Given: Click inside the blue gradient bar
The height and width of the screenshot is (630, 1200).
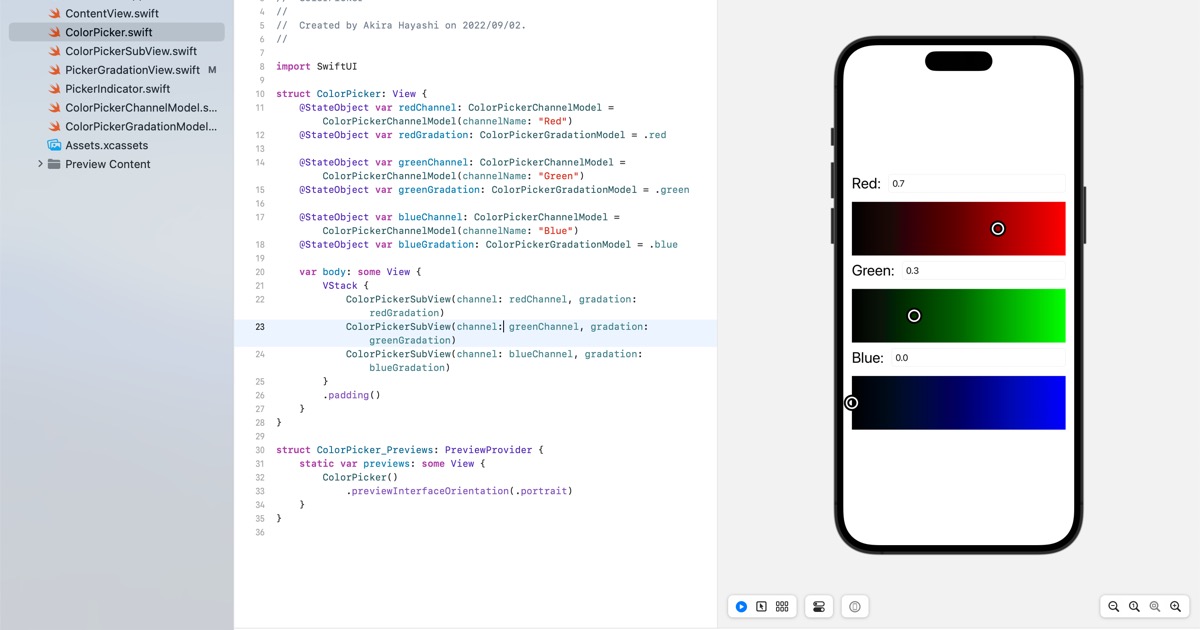Looking at the screenshot, I should click(959, 403).
